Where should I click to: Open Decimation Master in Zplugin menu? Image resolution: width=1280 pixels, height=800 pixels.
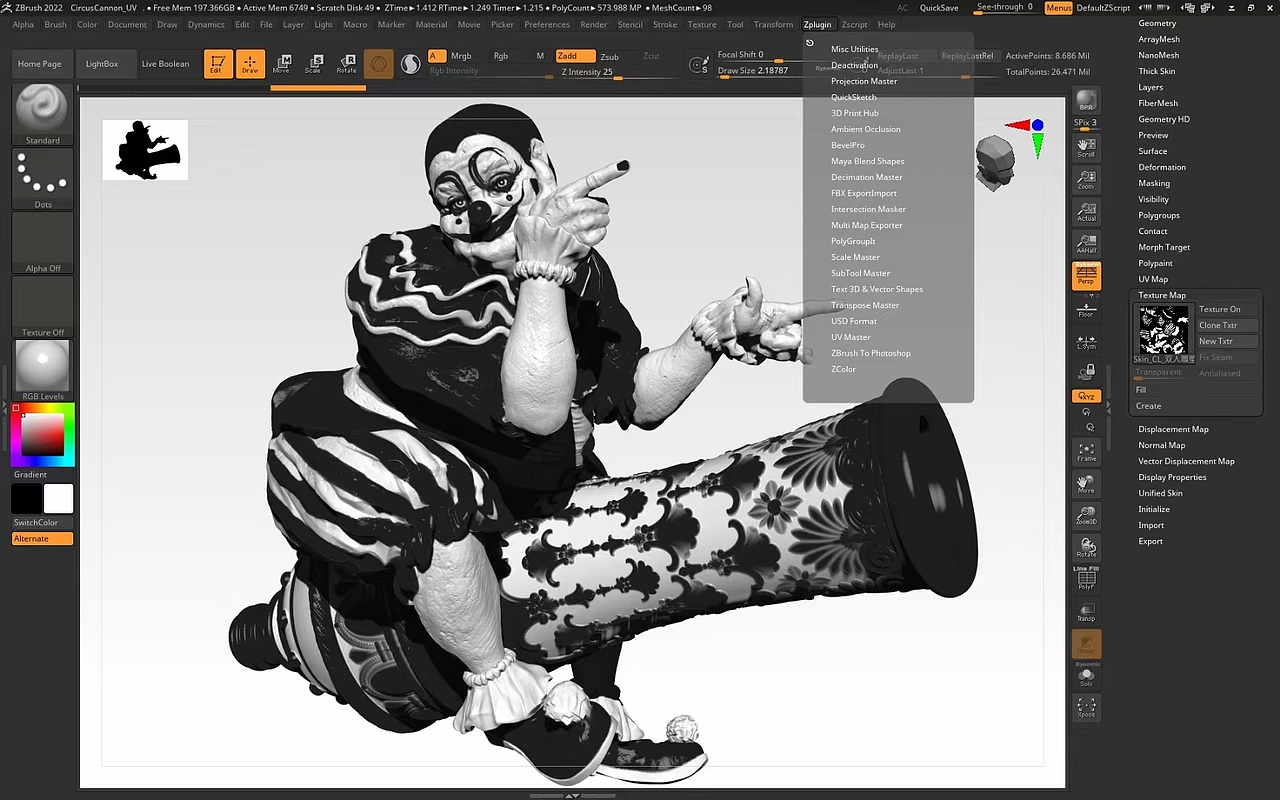867,177
